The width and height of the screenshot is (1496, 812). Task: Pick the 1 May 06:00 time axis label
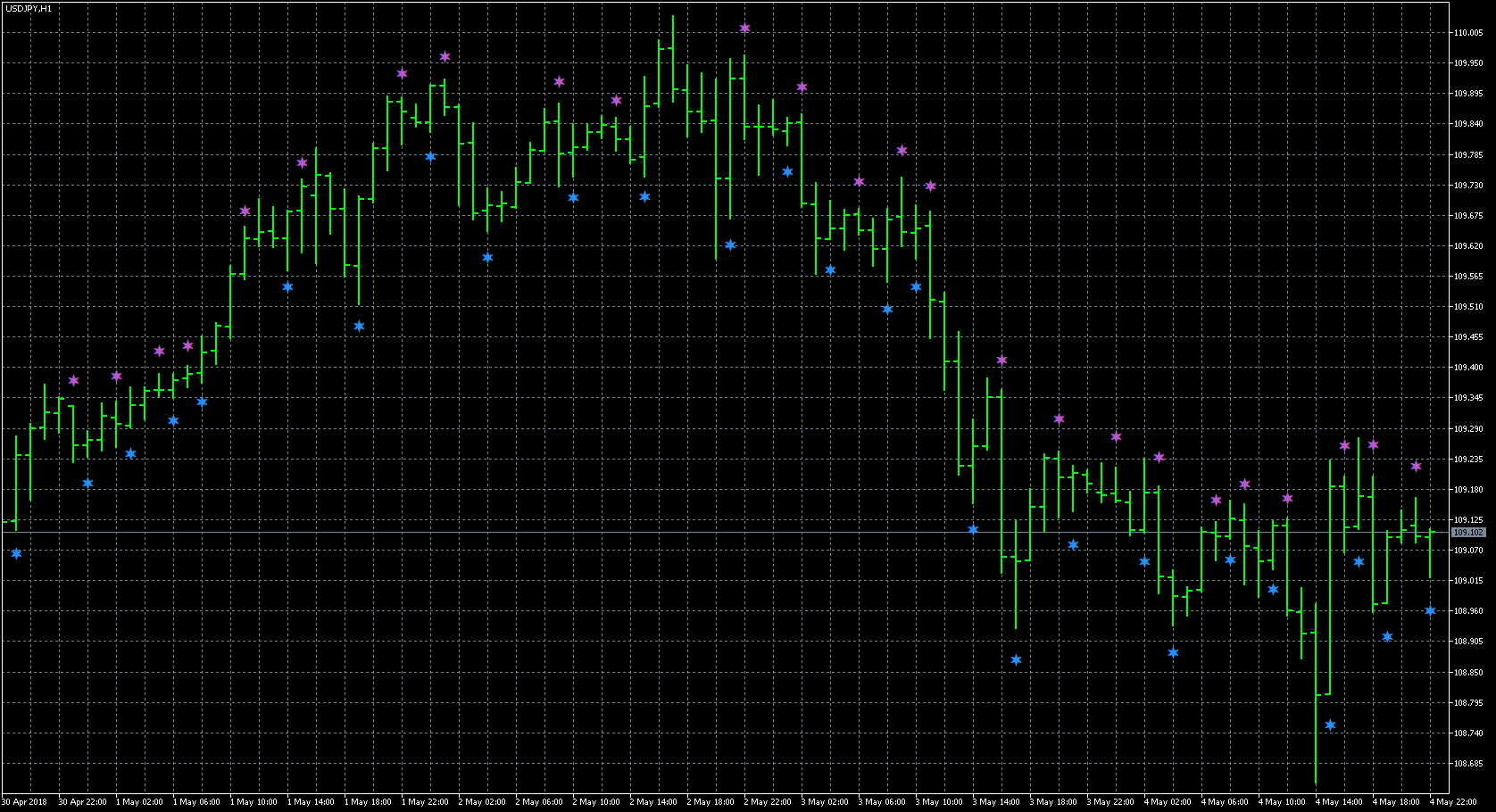(x=196, y=802)
